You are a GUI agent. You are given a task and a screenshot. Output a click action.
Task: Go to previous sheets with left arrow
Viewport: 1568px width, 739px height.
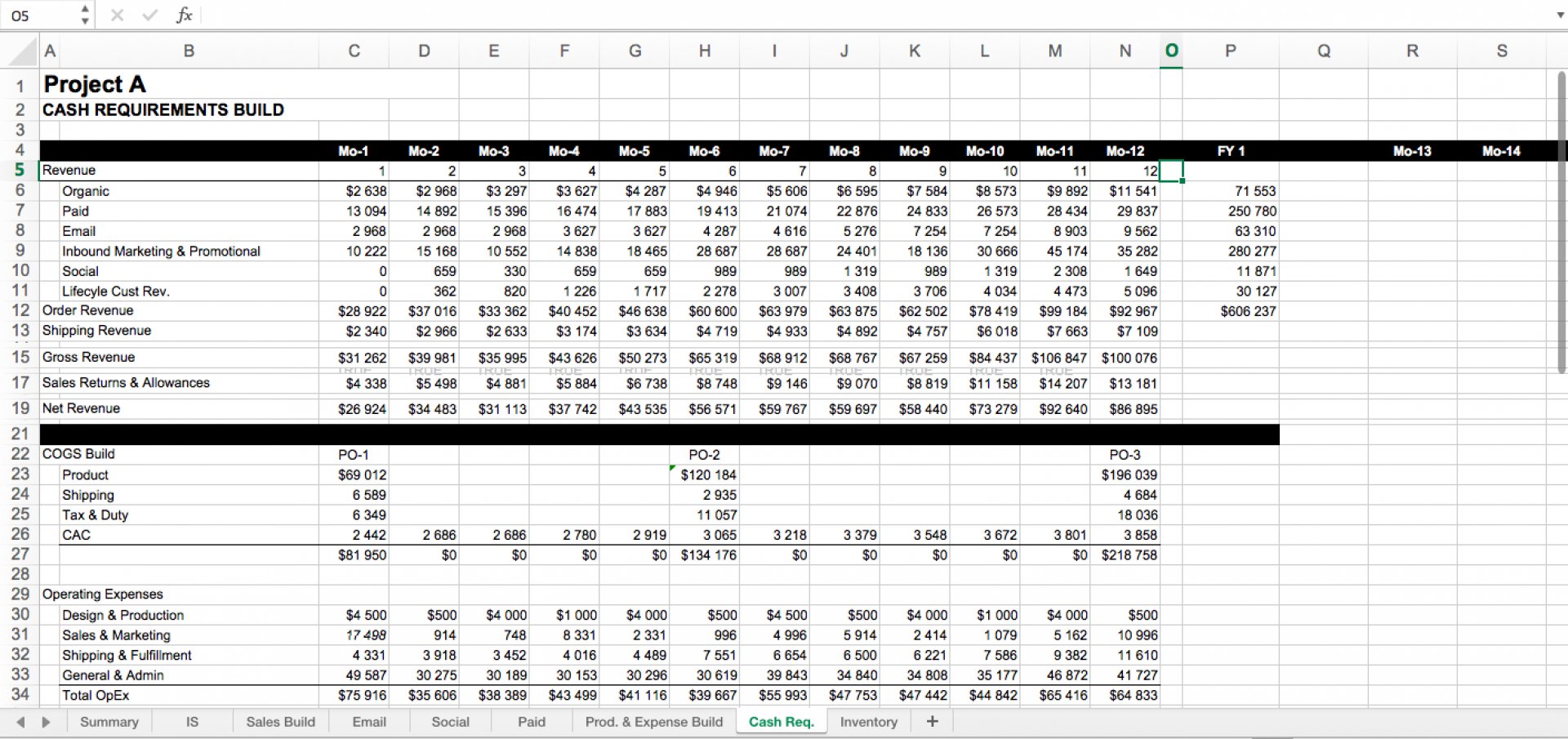pos(20,722)
